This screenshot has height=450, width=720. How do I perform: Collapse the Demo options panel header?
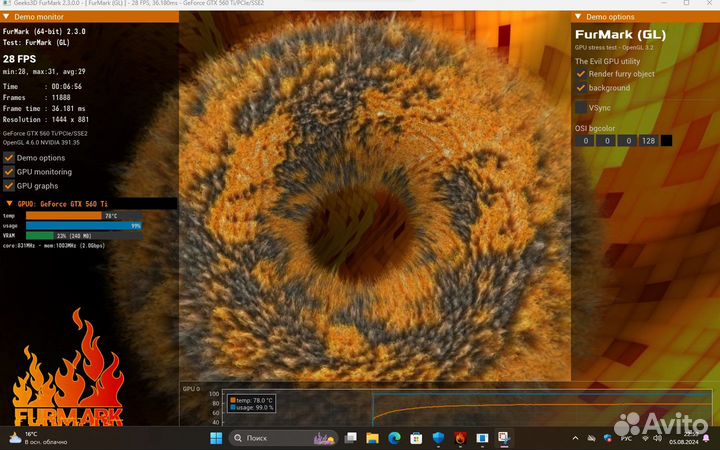click(x=578, y=17)
